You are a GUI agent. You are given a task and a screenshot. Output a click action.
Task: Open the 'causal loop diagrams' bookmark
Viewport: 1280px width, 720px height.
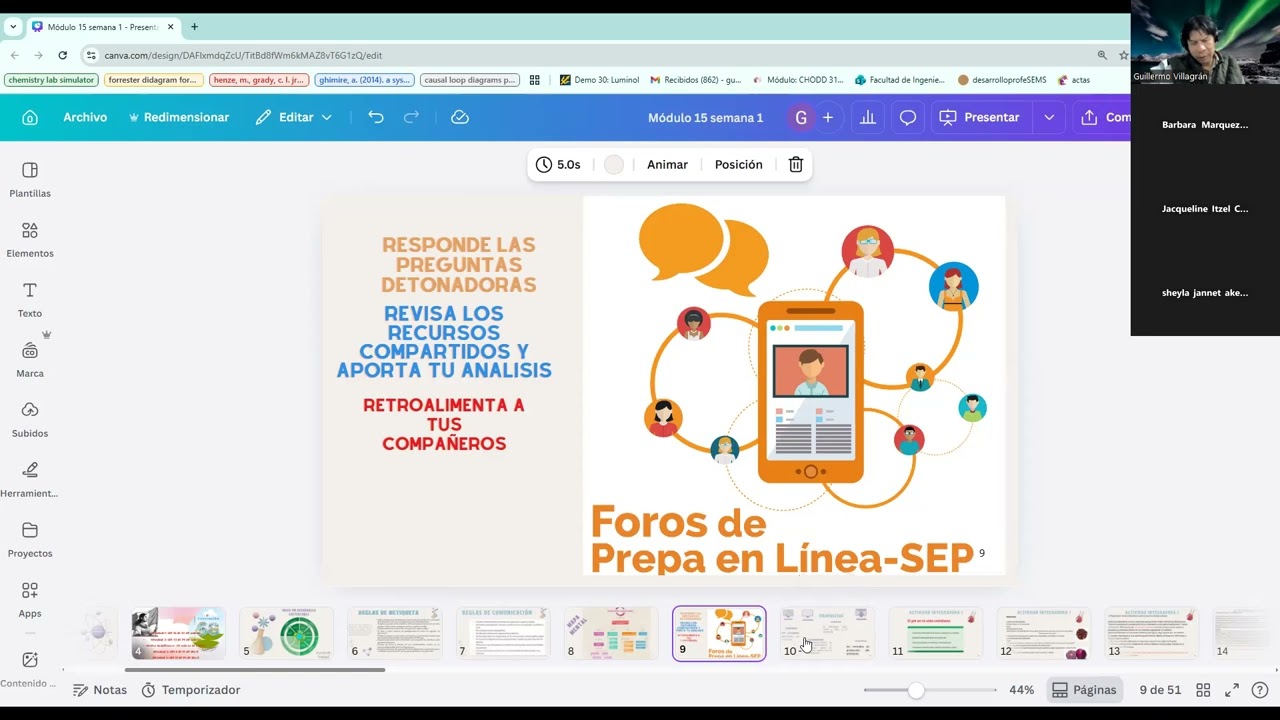pos(470,80)
